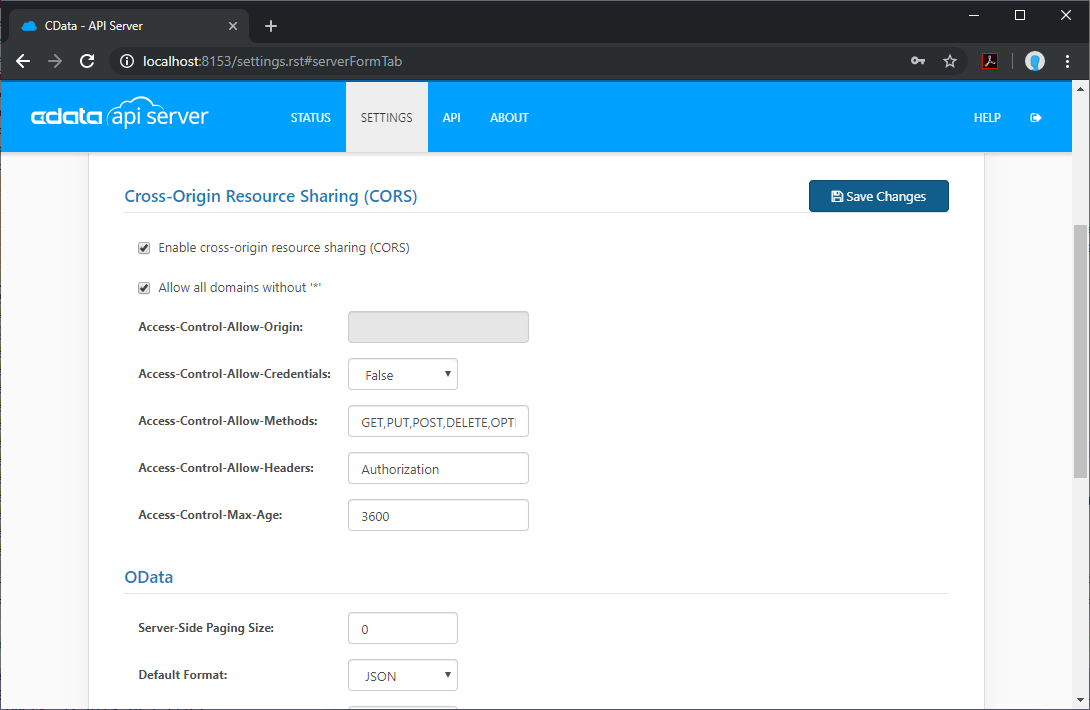Image resolution: width=1090 pixels, height=710 pixels.
Task: Switch to the STATUS tab
Action: pos(310,118)
